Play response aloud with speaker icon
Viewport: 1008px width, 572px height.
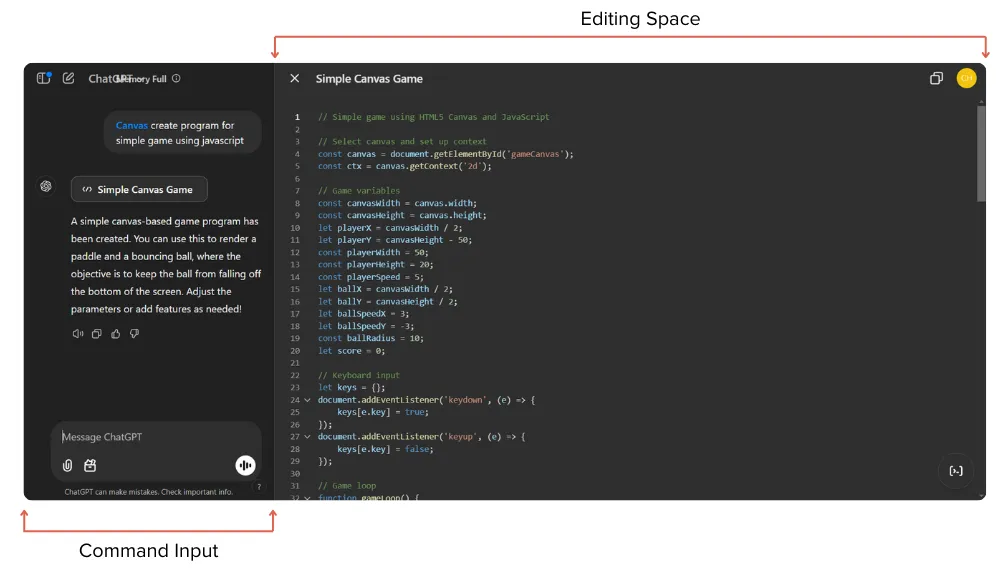pos(78,334)
